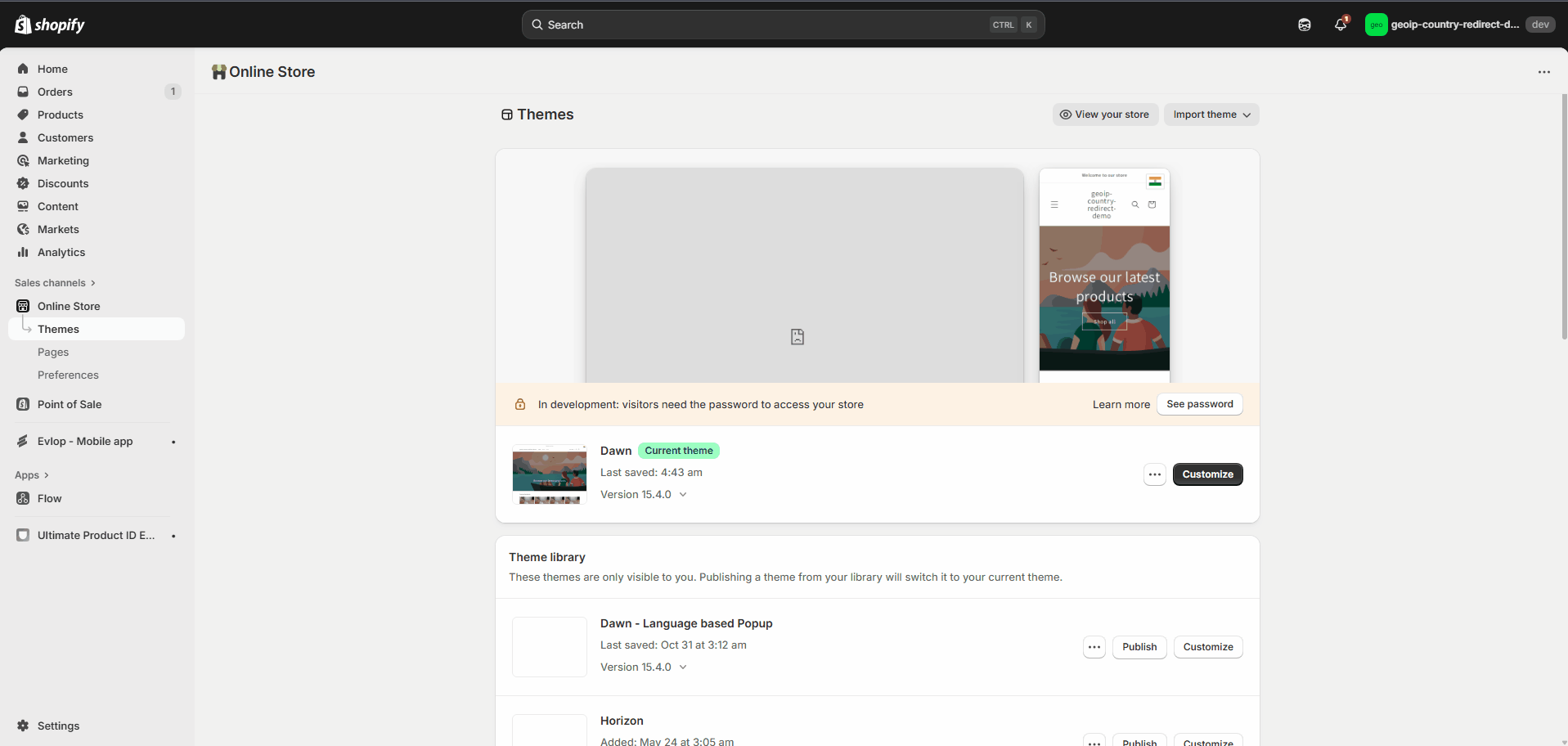The image size is (1568, 746).
Task: Click into the Search field
Action: click(x=761, y=25)
